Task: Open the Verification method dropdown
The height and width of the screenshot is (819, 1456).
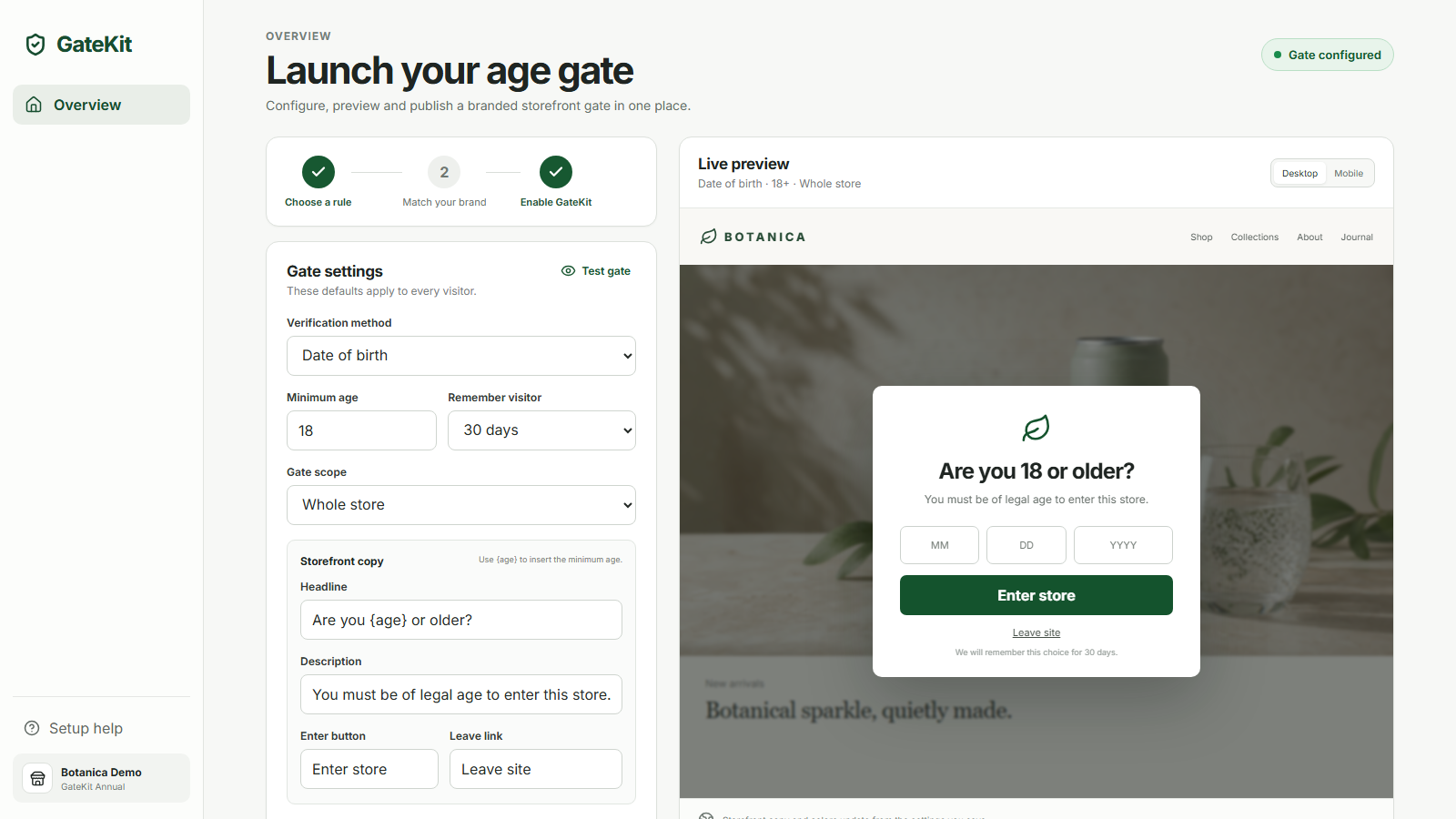Action: pyautogui.click(x=461, y=356)
